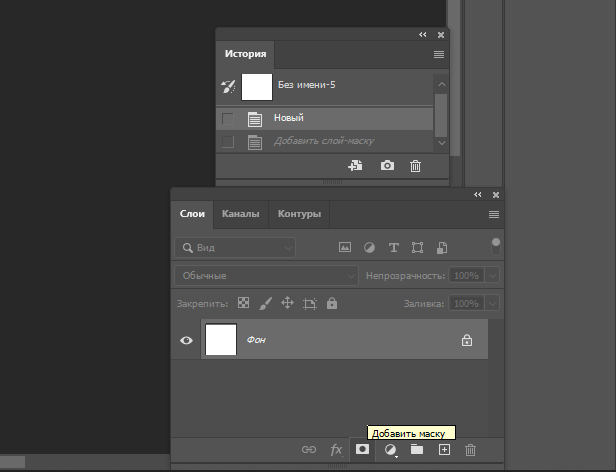Close the История panel
This screenshot has height=472, width=616.
441,35
